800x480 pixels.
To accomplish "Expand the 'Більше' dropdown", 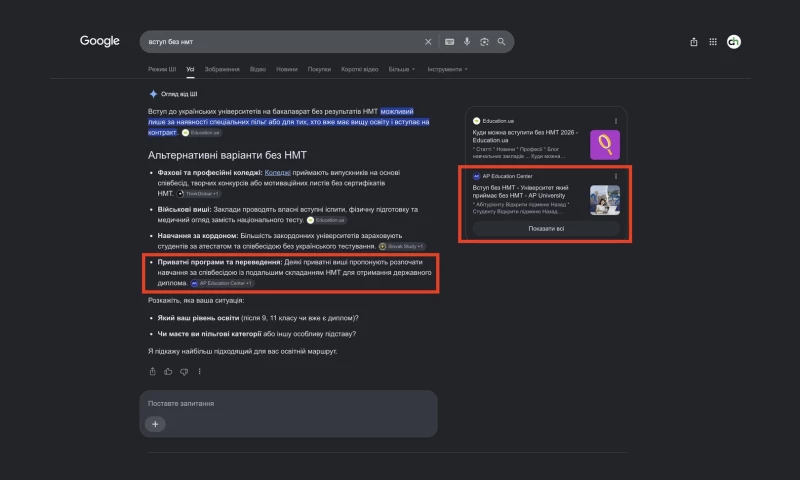I will (402, 69).
